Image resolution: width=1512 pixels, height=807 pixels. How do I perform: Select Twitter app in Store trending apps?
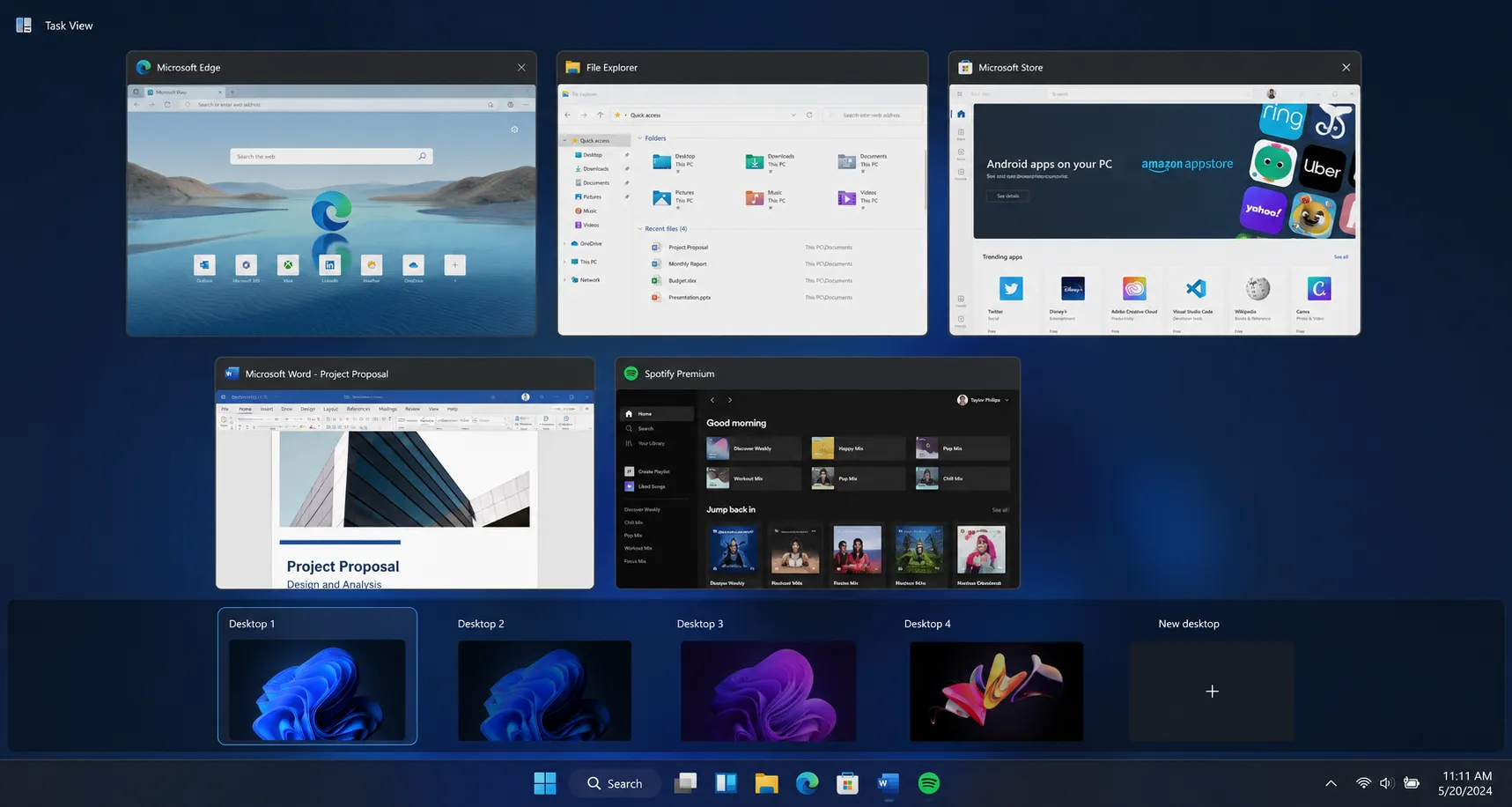1011,298
